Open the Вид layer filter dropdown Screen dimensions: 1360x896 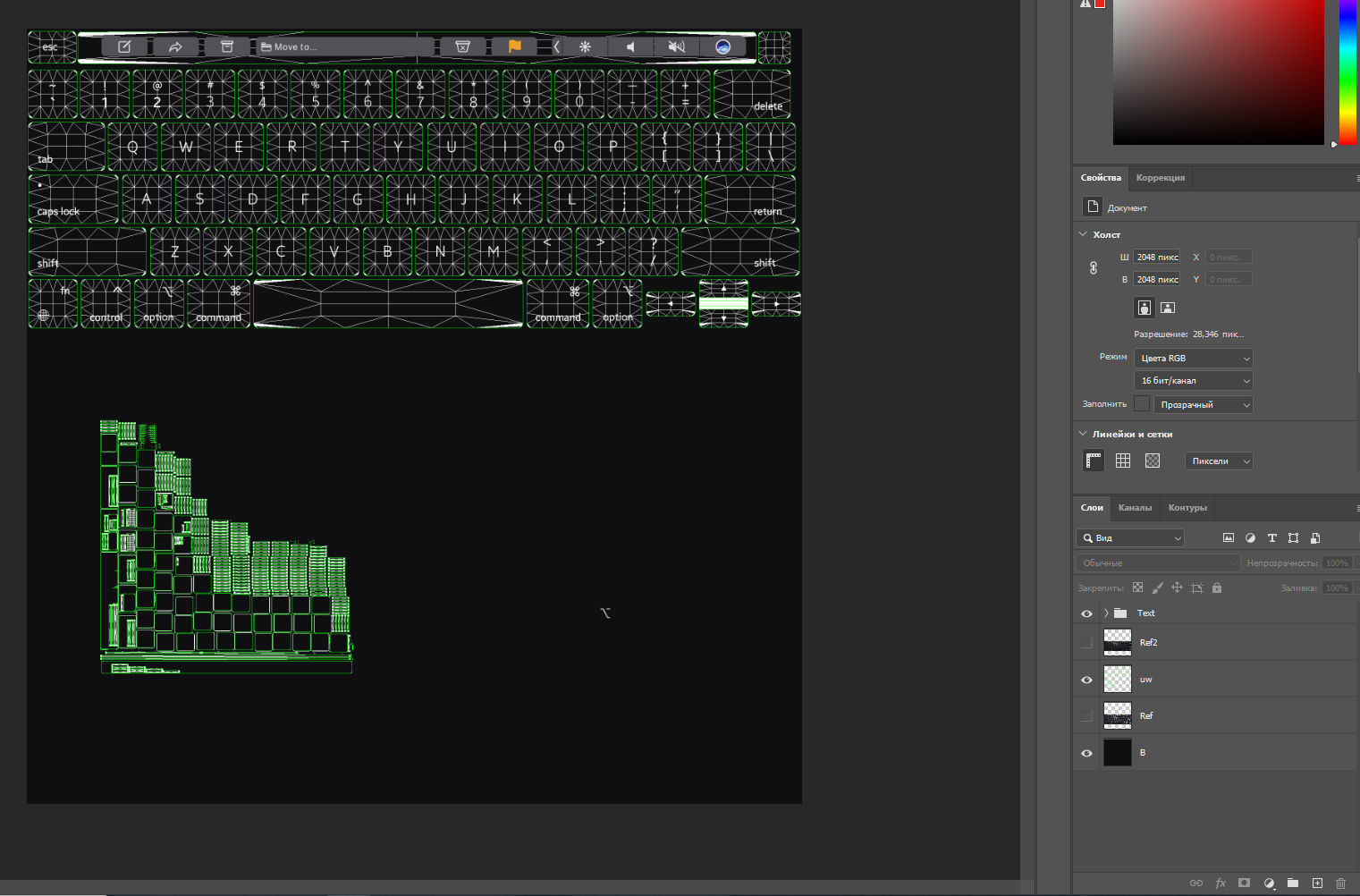[1130, 537]
